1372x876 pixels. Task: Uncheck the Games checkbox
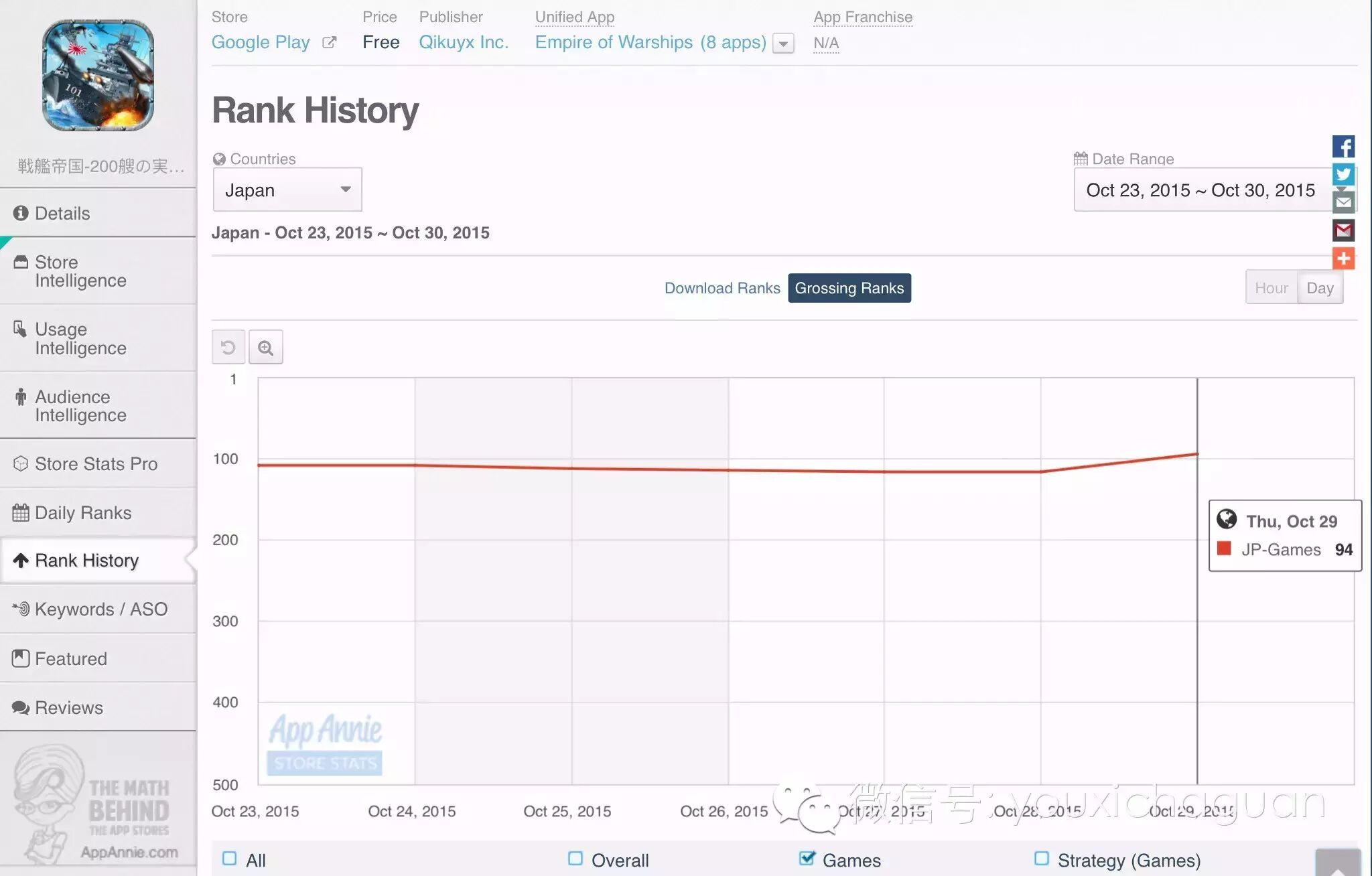pos(807,859)
